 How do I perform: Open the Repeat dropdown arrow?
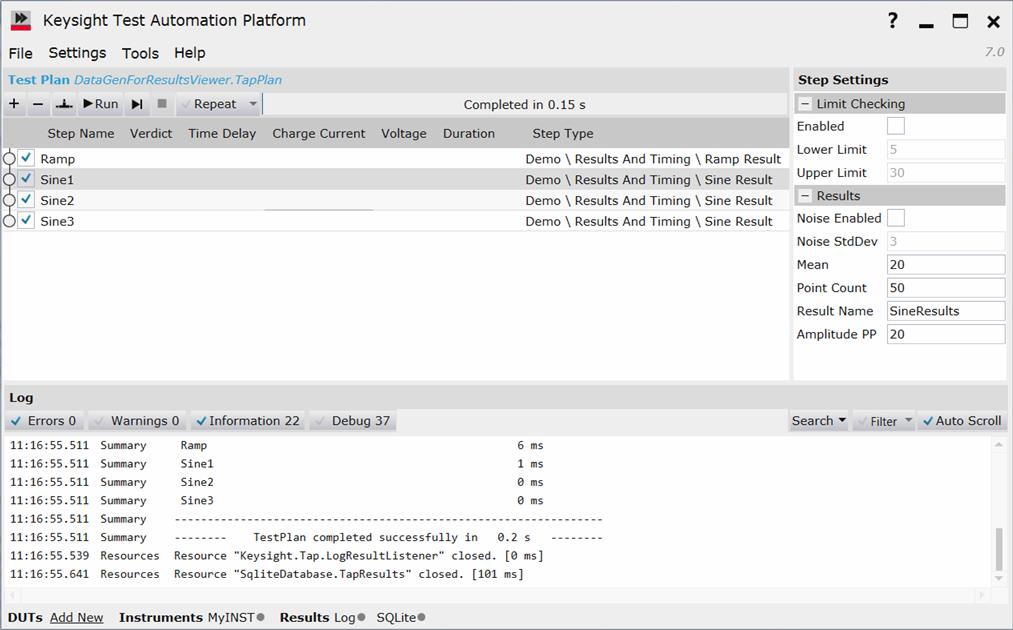click(x=253, y=103)
